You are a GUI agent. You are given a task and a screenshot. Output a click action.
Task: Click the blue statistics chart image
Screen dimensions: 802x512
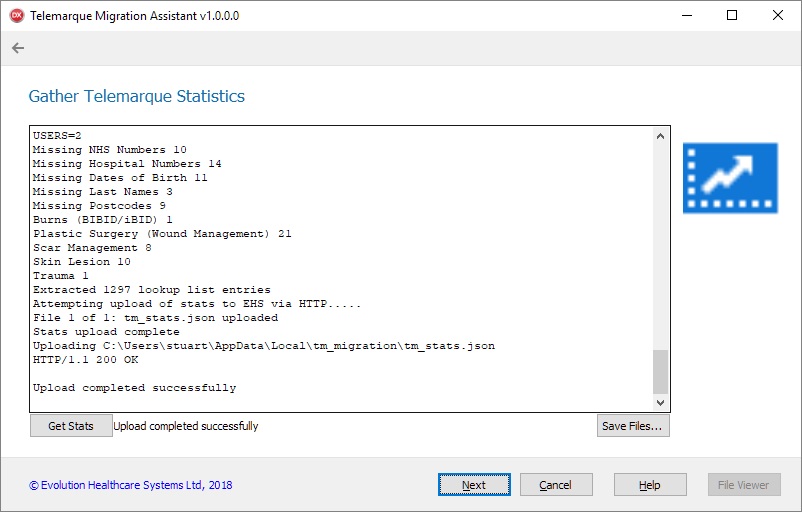click(730, 177)
